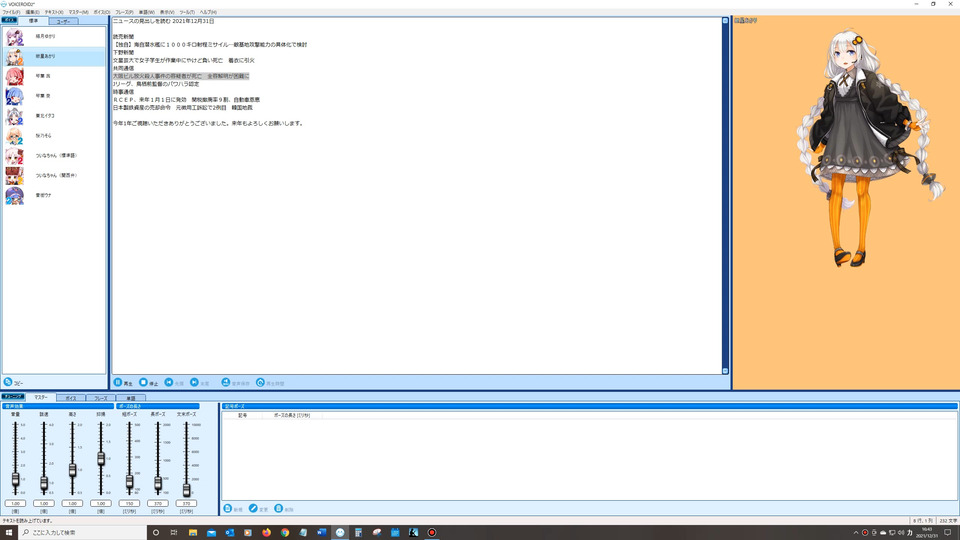Pick the 琴葉 葵 voice avatar
The image size is (960, 540).
coord(15,96)
